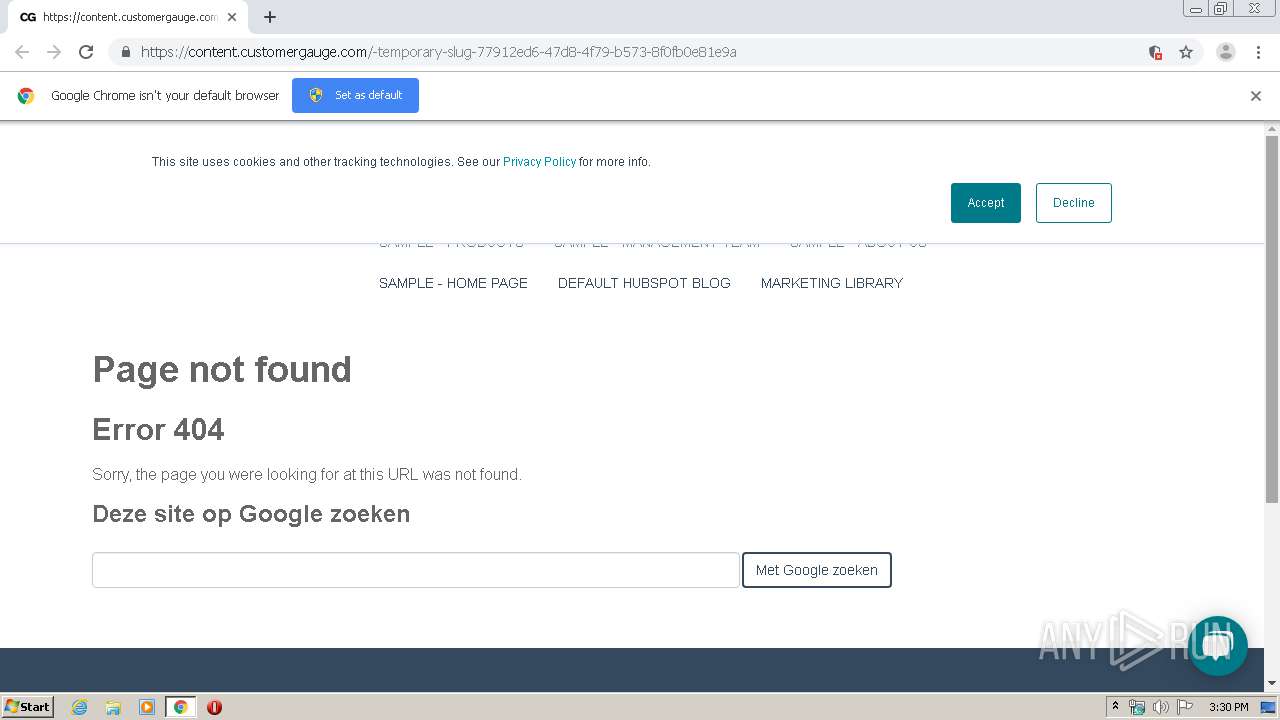Click the Error 404 heading
Image resolution: width=1280 pixels, height=720 pixels.
(158, 429)
